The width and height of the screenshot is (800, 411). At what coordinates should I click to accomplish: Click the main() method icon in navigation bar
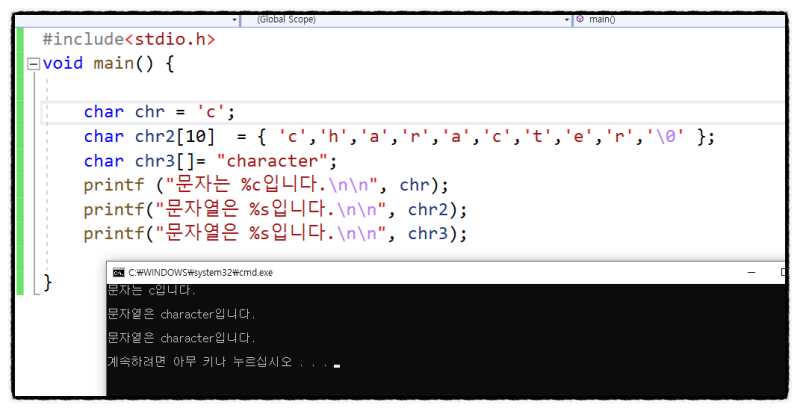tap(580, 19)
